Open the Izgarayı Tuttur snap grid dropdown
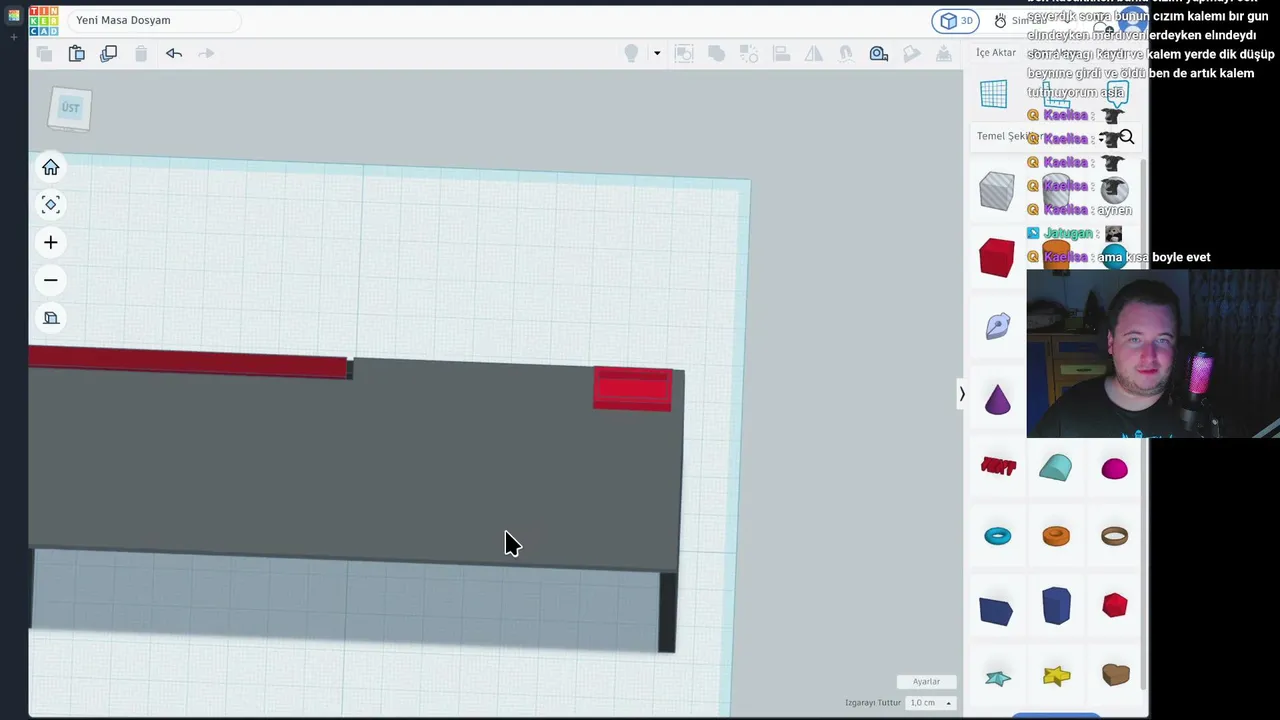 click(930, 703)
